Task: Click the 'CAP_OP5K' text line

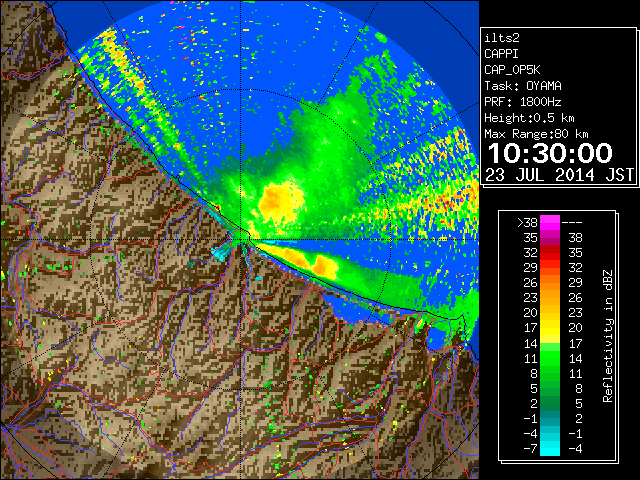Action: (512, 70)
